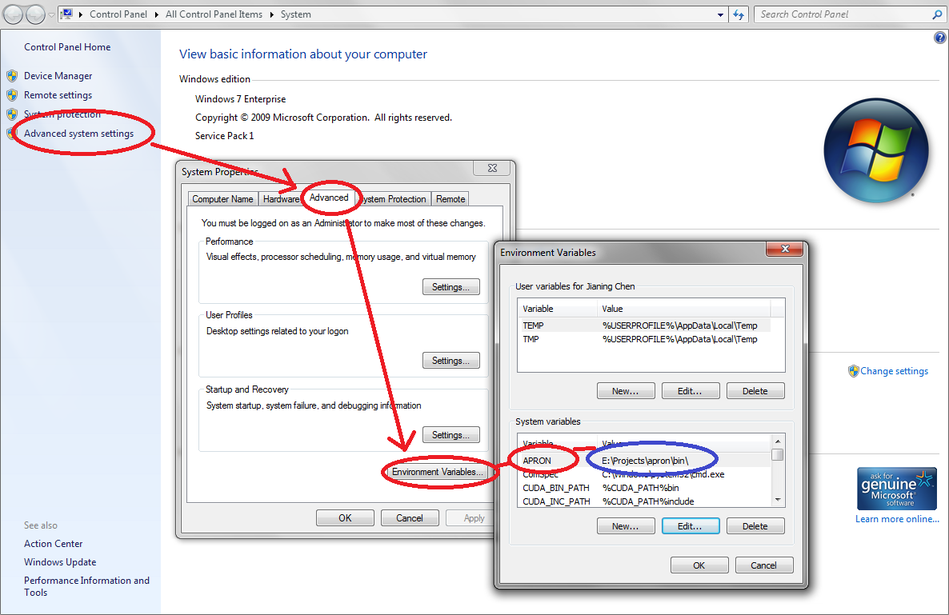Screen dimensions: 949x615
Task: Click Edit under User variables
Action: (x=691, y=391)
